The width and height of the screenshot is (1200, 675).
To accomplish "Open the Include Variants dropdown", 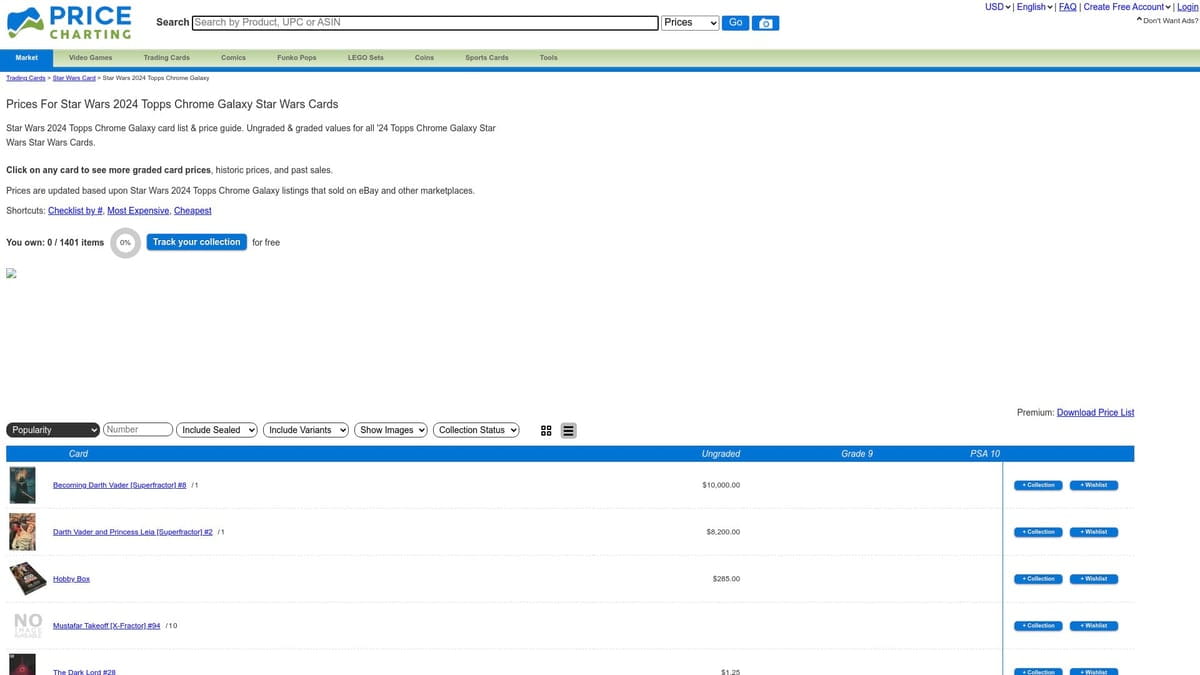I will 306,430.
